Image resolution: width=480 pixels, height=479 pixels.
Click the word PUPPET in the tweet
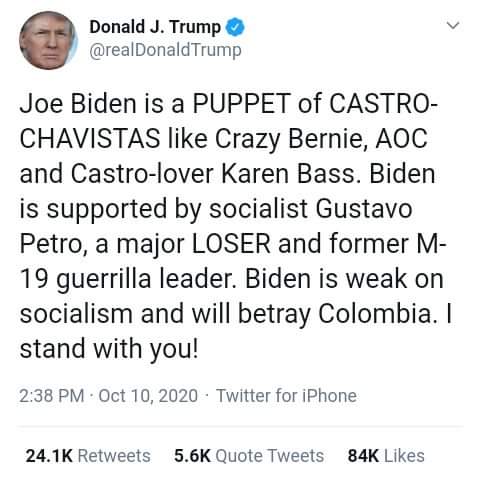coord(241,103)
